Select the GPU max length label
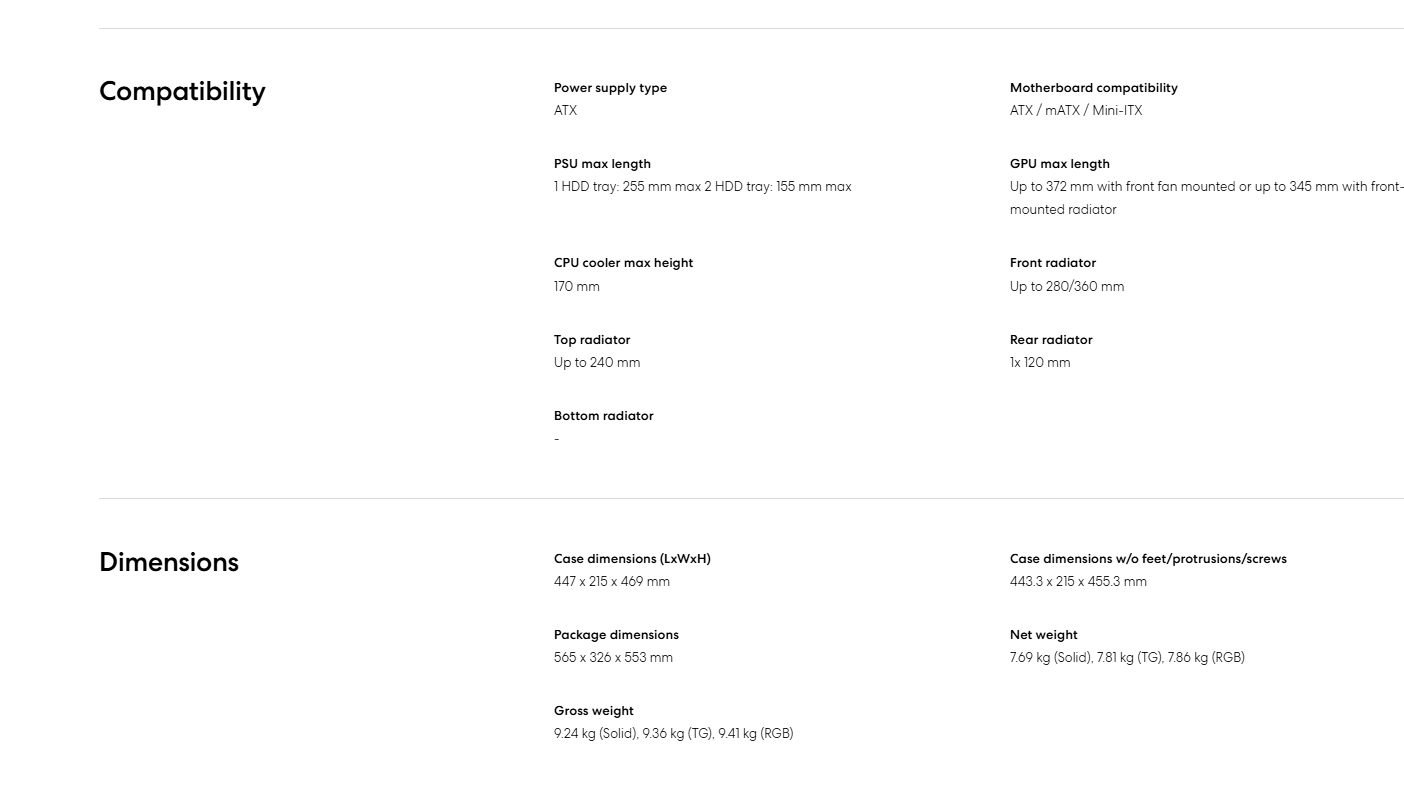The image size is (1404, 790). click(1059, 164)
